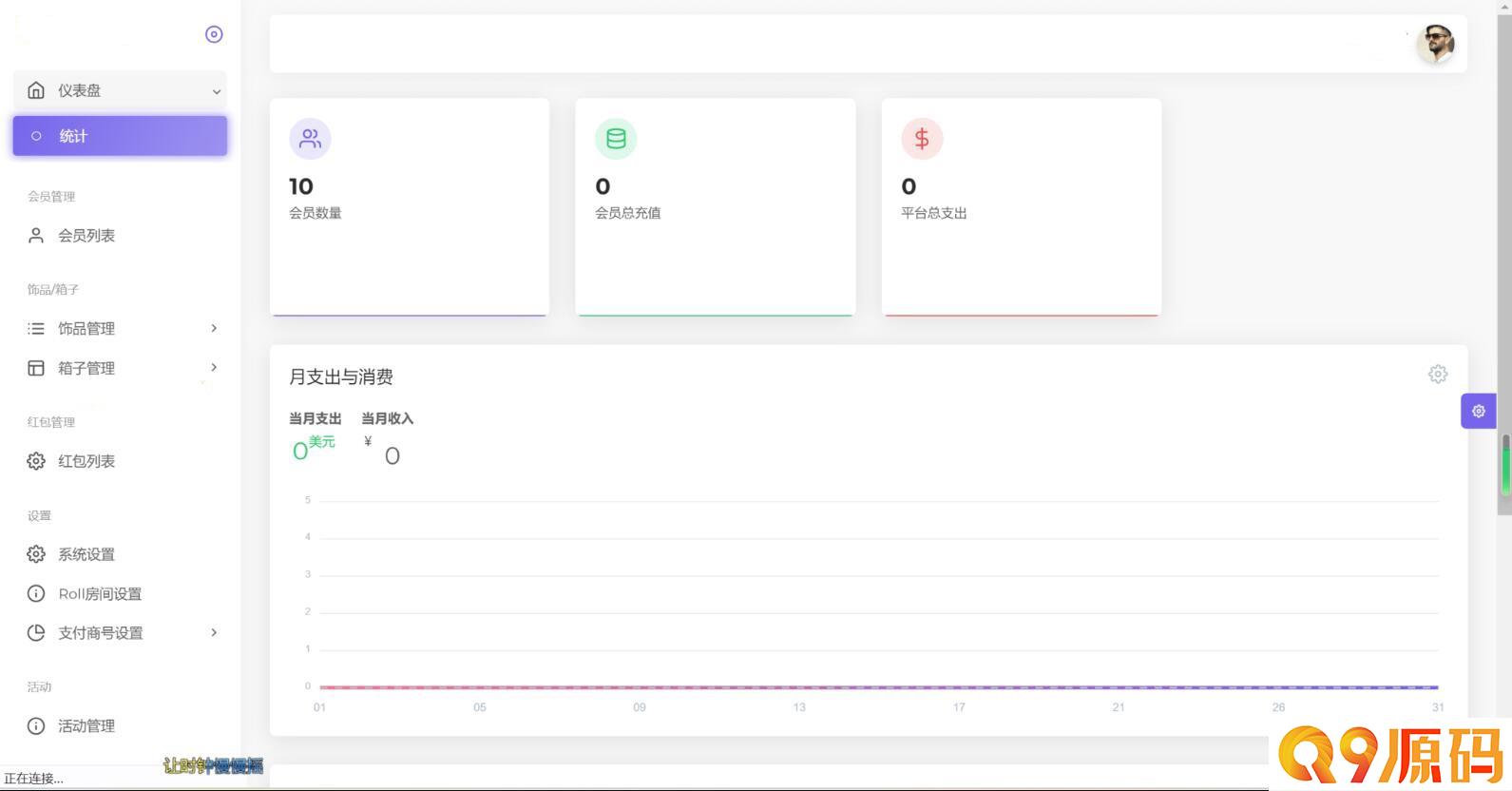The image size is (1512, 791).
Task: Expand the 支付商号设置 submenu arrow
Action: 214,632
